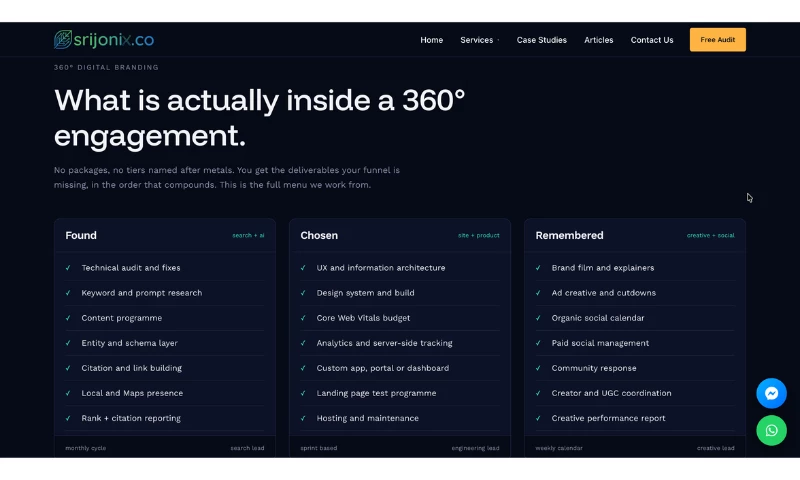800x480 pixels.
Task: Click the 'search lead' footer label
Action: click(247, 448)
